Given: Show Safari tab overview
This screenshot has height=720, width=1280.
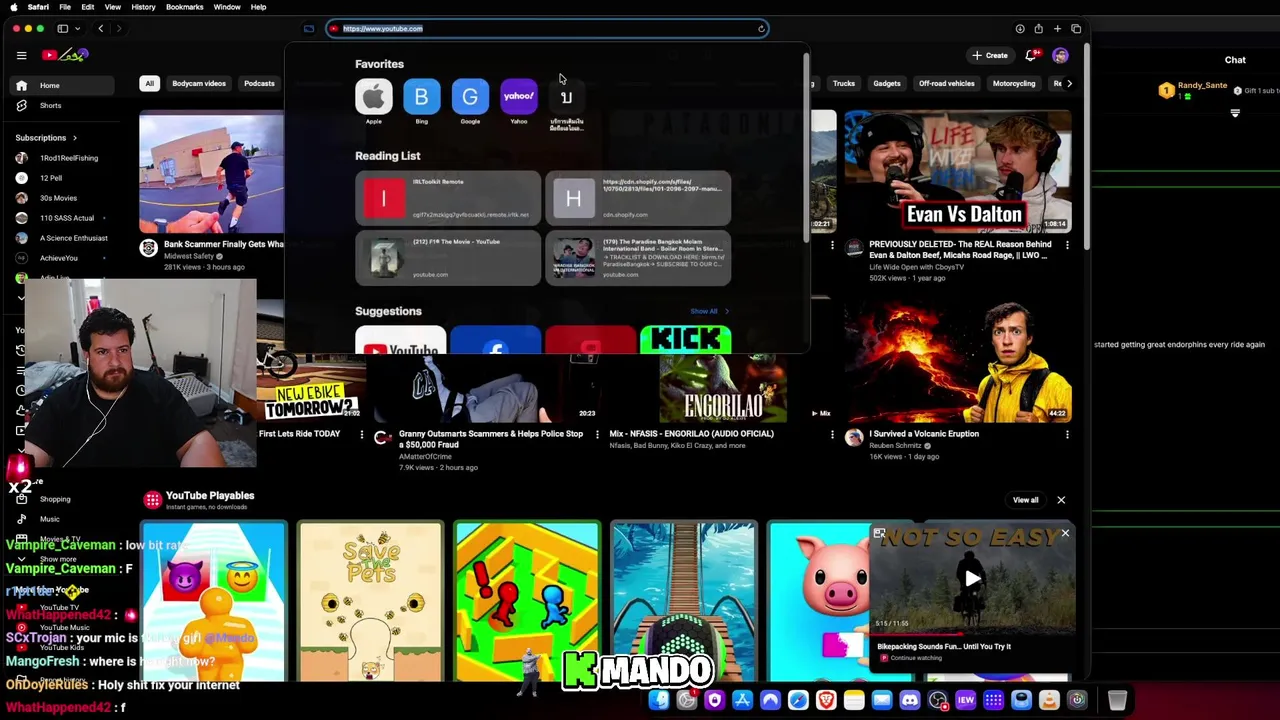Looking at the screenshot, I should tap(1076, 29).
